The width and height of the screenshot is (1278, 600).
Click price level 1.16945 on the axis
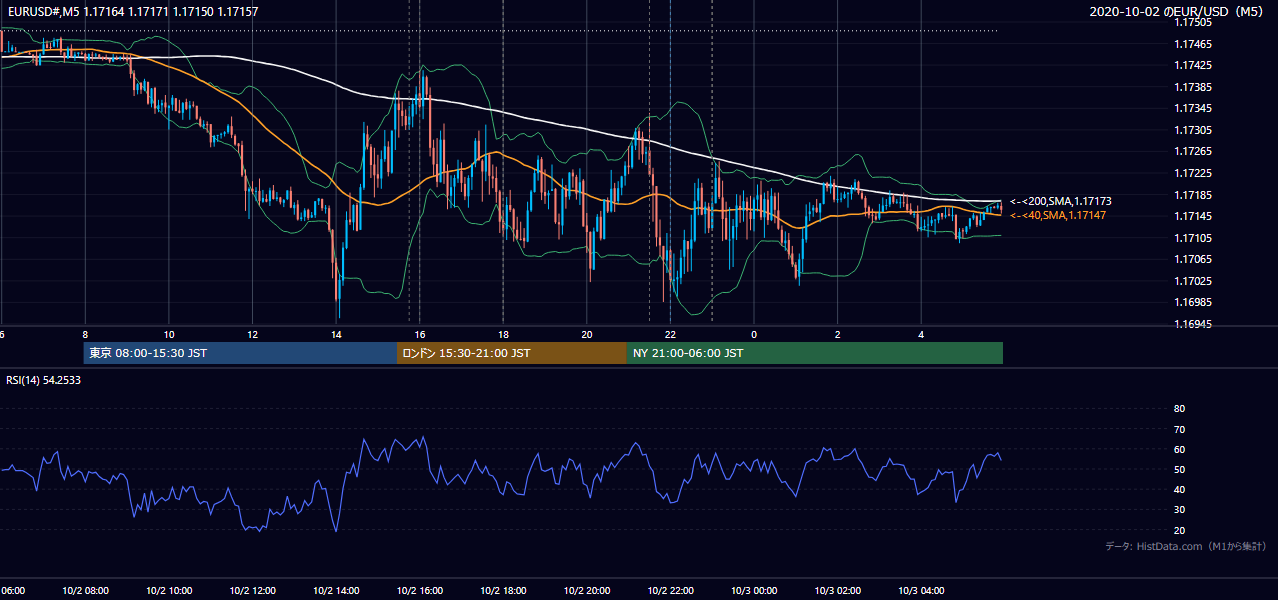[x=1192, y=323]
